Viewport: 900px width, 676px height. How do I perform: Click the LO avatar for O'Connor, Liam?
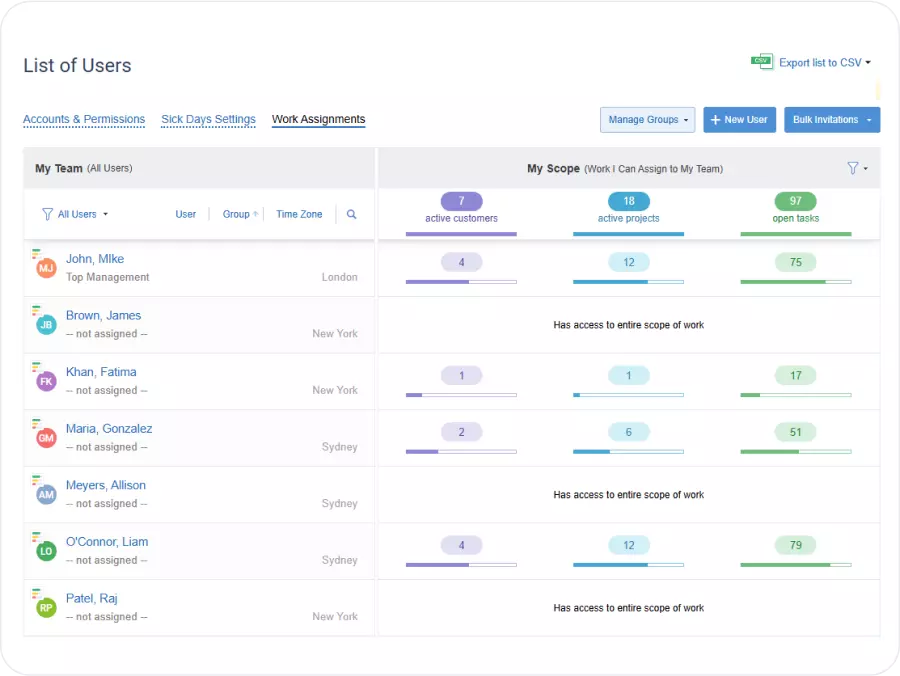[46, 551]
